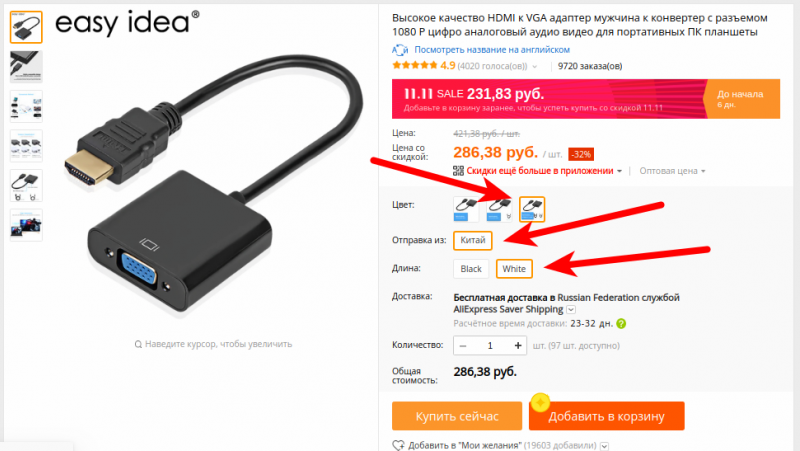Select Китай as the shipping origin
Screen dimensions: 800x451
tap(472, 240)
